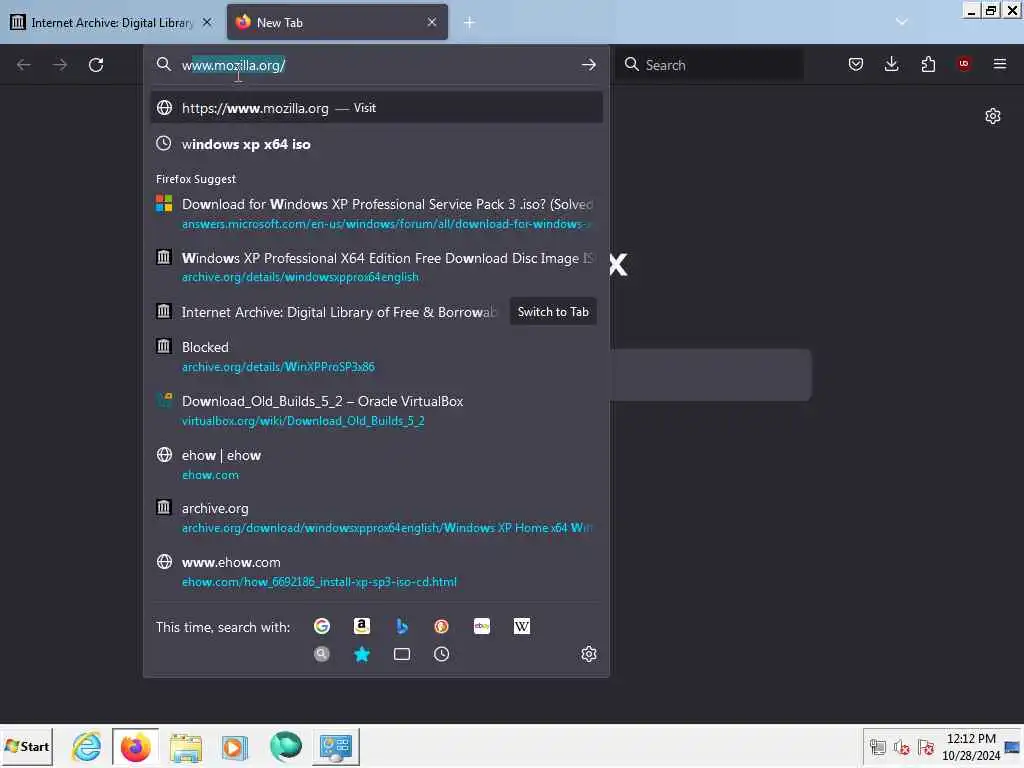Screen dimensions: 1024x768
Task: Open the Save to Pocket icon
Action: (856, 64)
